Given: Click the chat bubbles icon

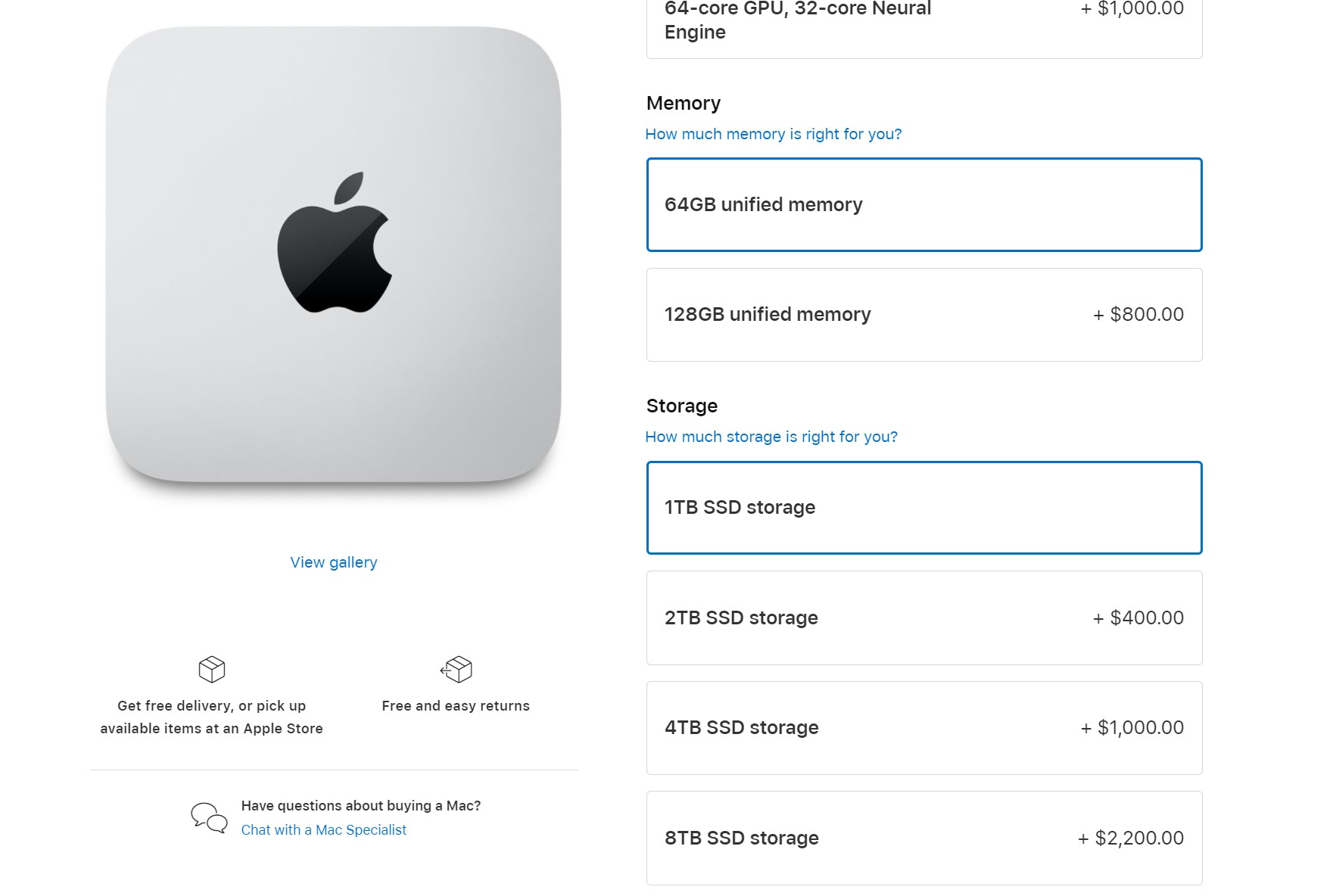Looking at the screenshot, I should (209, 818).
